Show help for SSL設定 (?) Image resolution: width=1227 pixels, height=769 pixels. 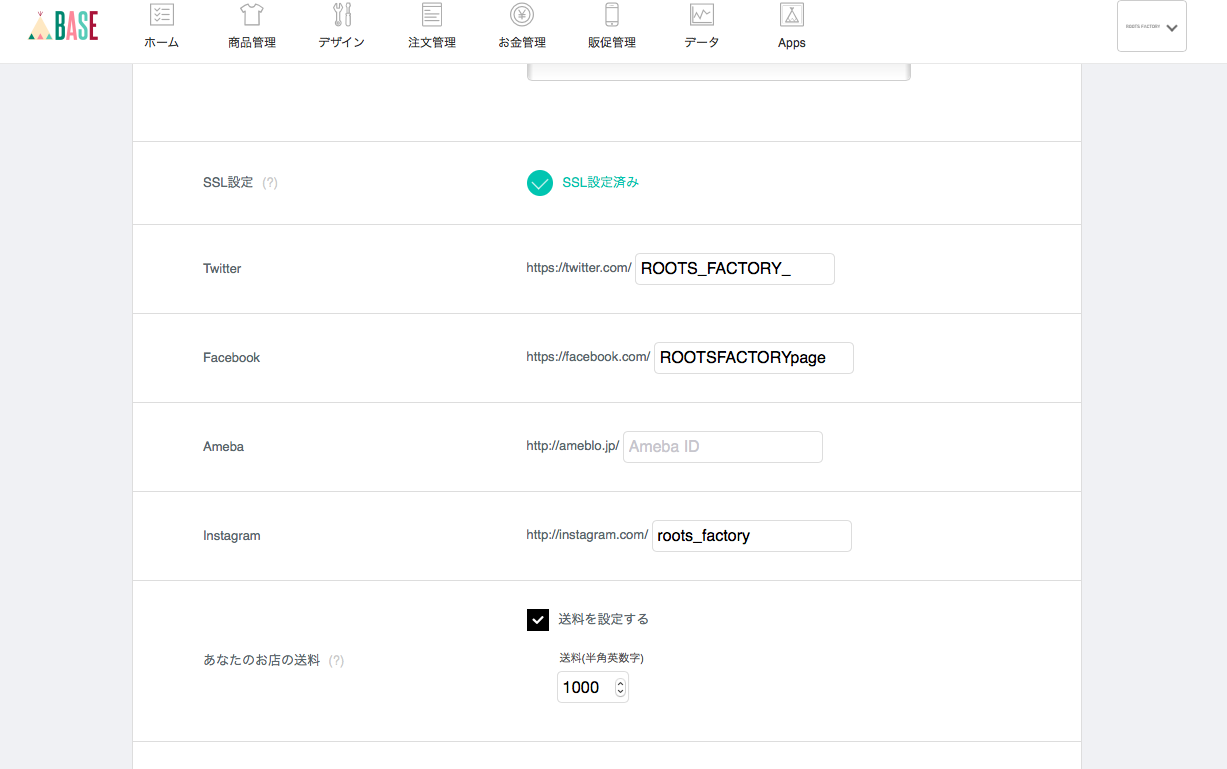click(270, 183)
